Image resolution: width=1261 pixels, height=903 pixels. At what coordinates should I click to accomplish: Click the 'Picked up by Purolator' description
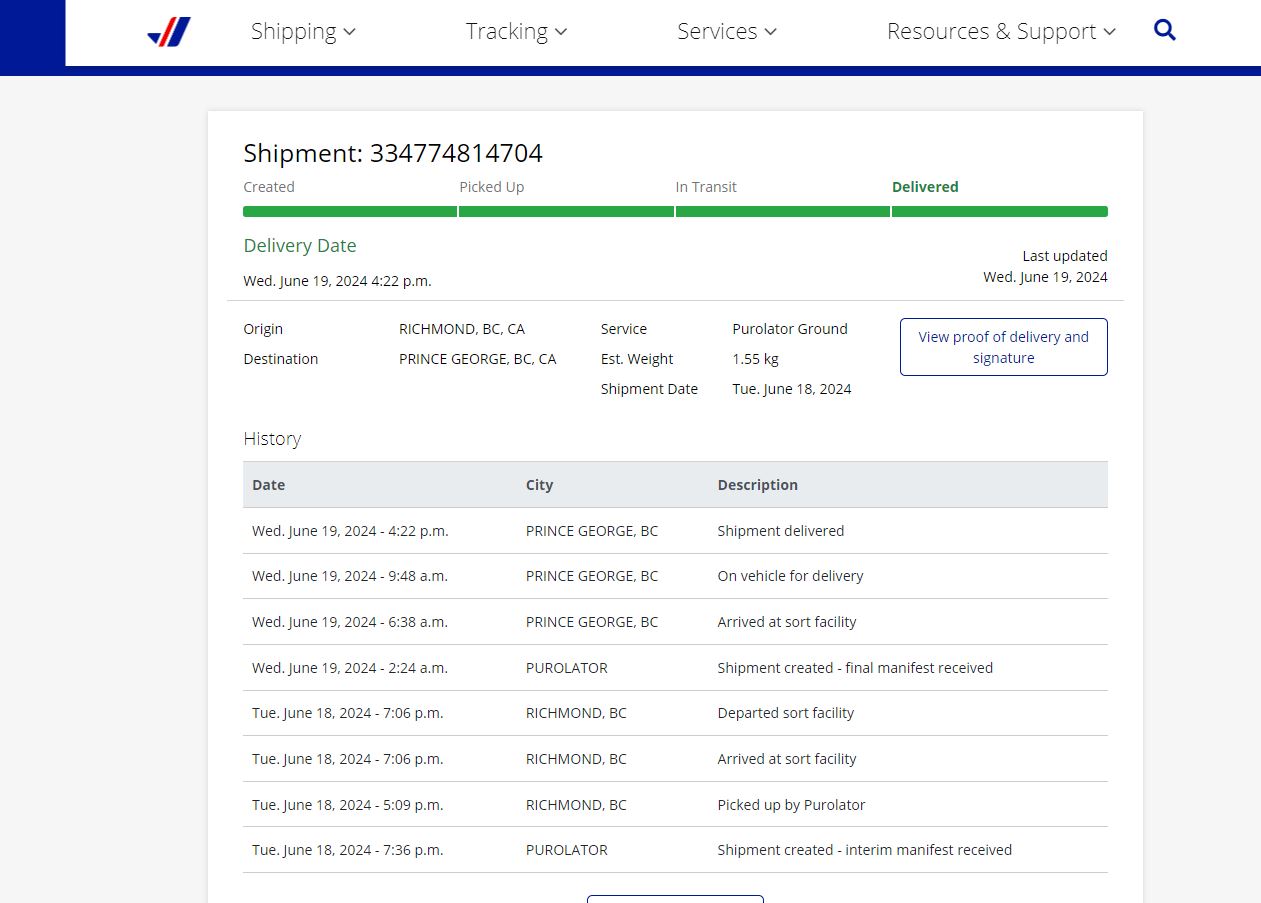click(791, 805)
